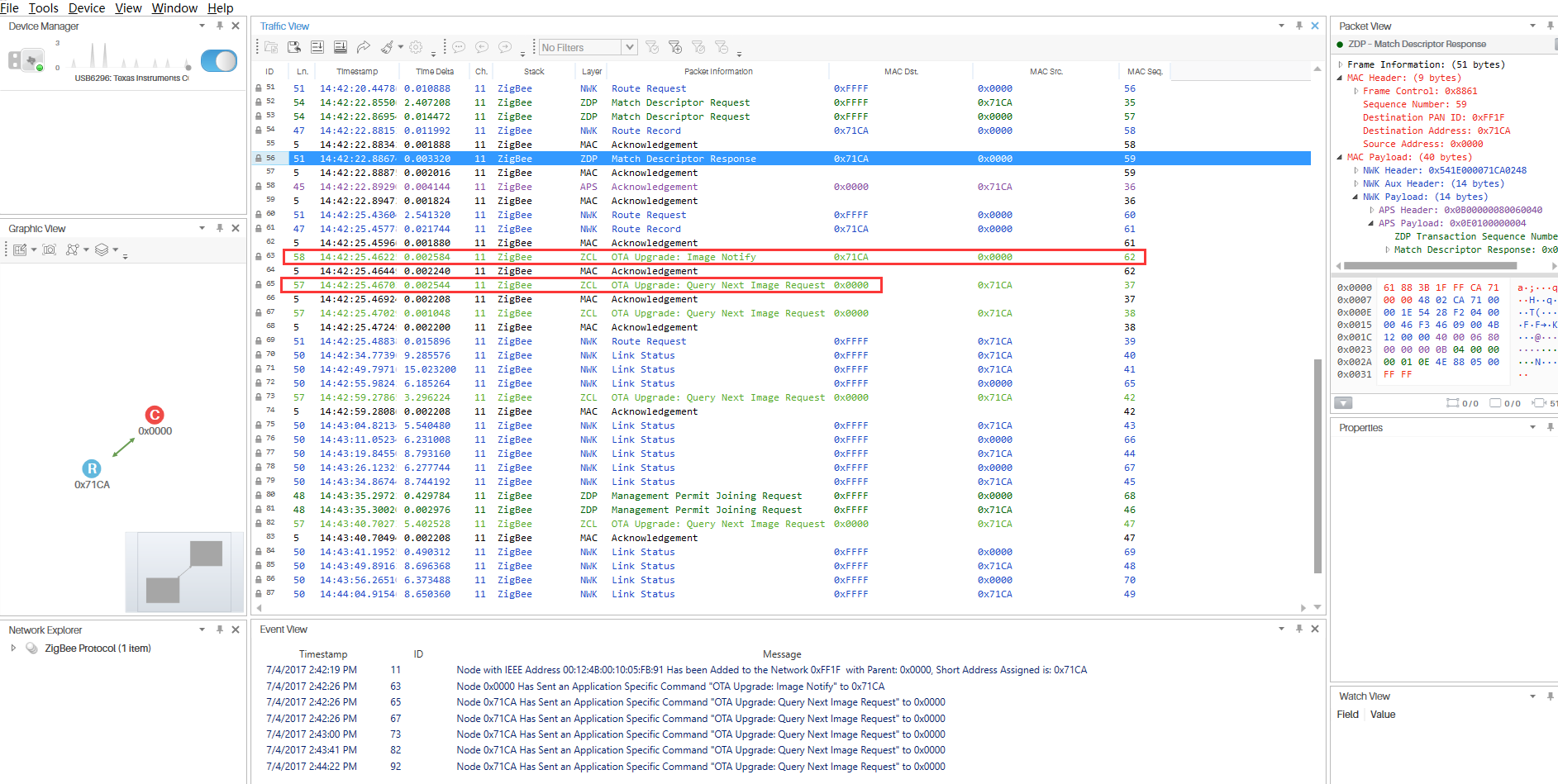Screen dimensions: 1558x784
Task: Select the Match Descriptor Response packet row
Action: 782,159
